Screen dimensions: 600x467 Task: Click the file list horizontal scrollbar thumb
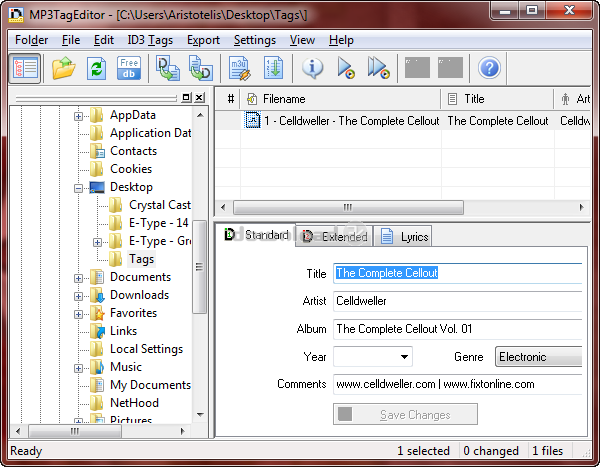348,207
